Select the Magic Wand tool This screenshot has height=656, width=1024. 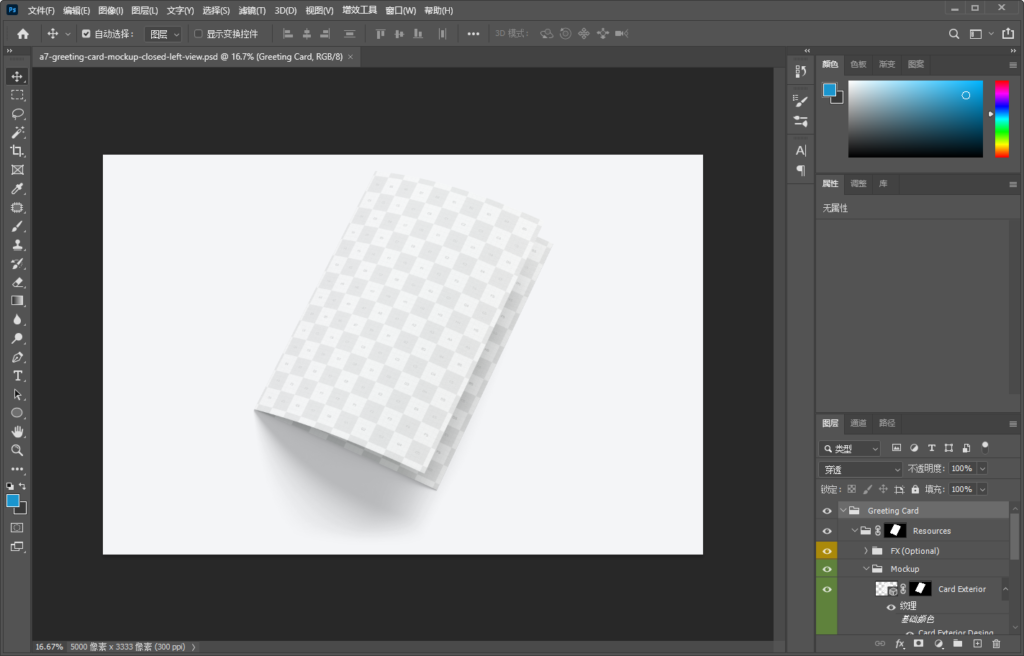[17, 133]
